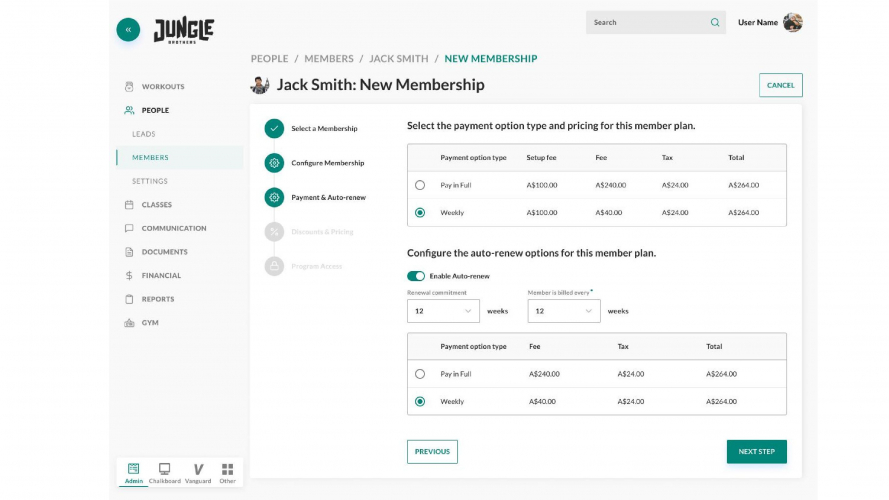Select Pay in Full payment option radio
This screenshot has width=889, height=500.
click(x=420, y=185)
